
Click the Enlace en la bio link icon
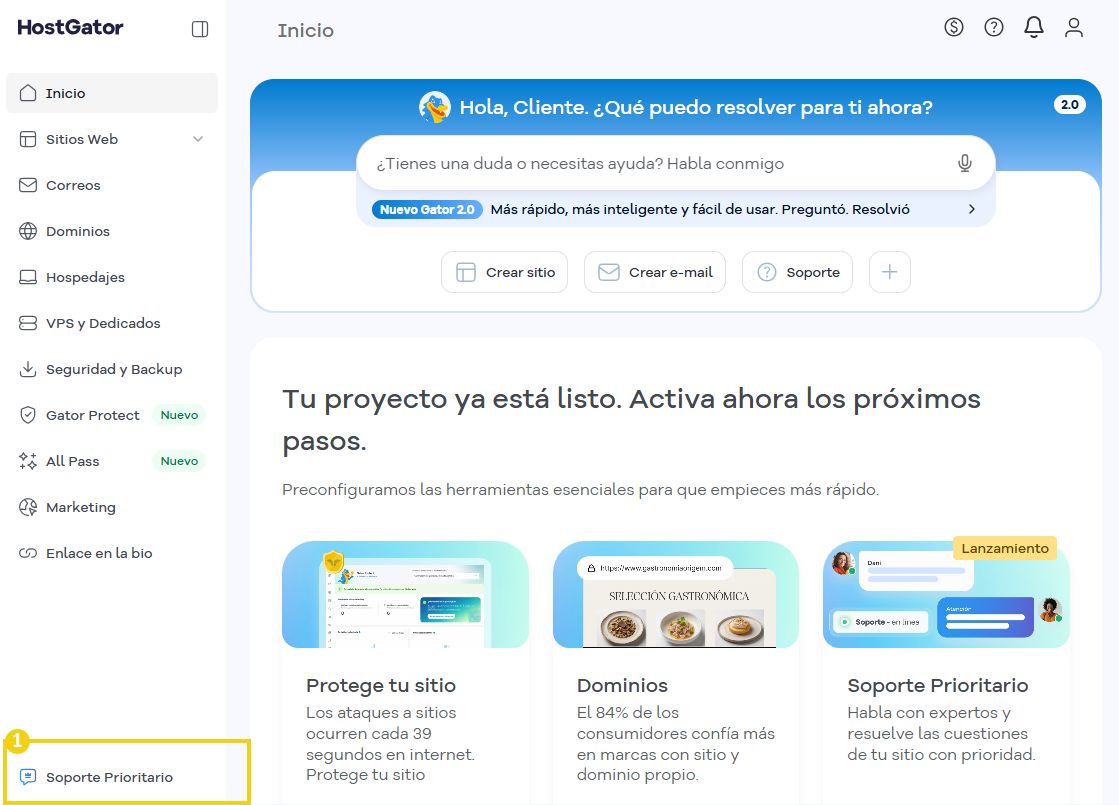(x=28, y=553)
